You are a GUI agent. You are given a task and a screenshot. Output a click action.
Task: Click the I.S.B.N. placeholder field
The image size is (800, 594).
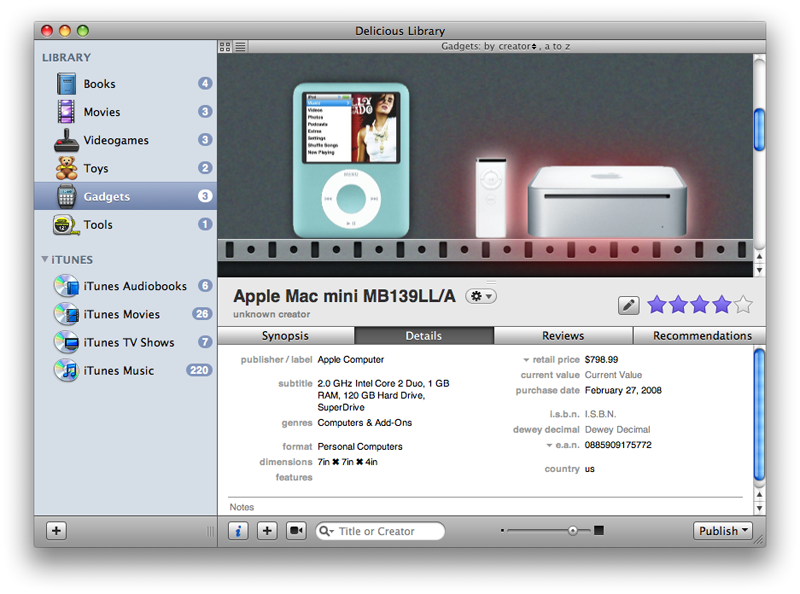point(601,414)
